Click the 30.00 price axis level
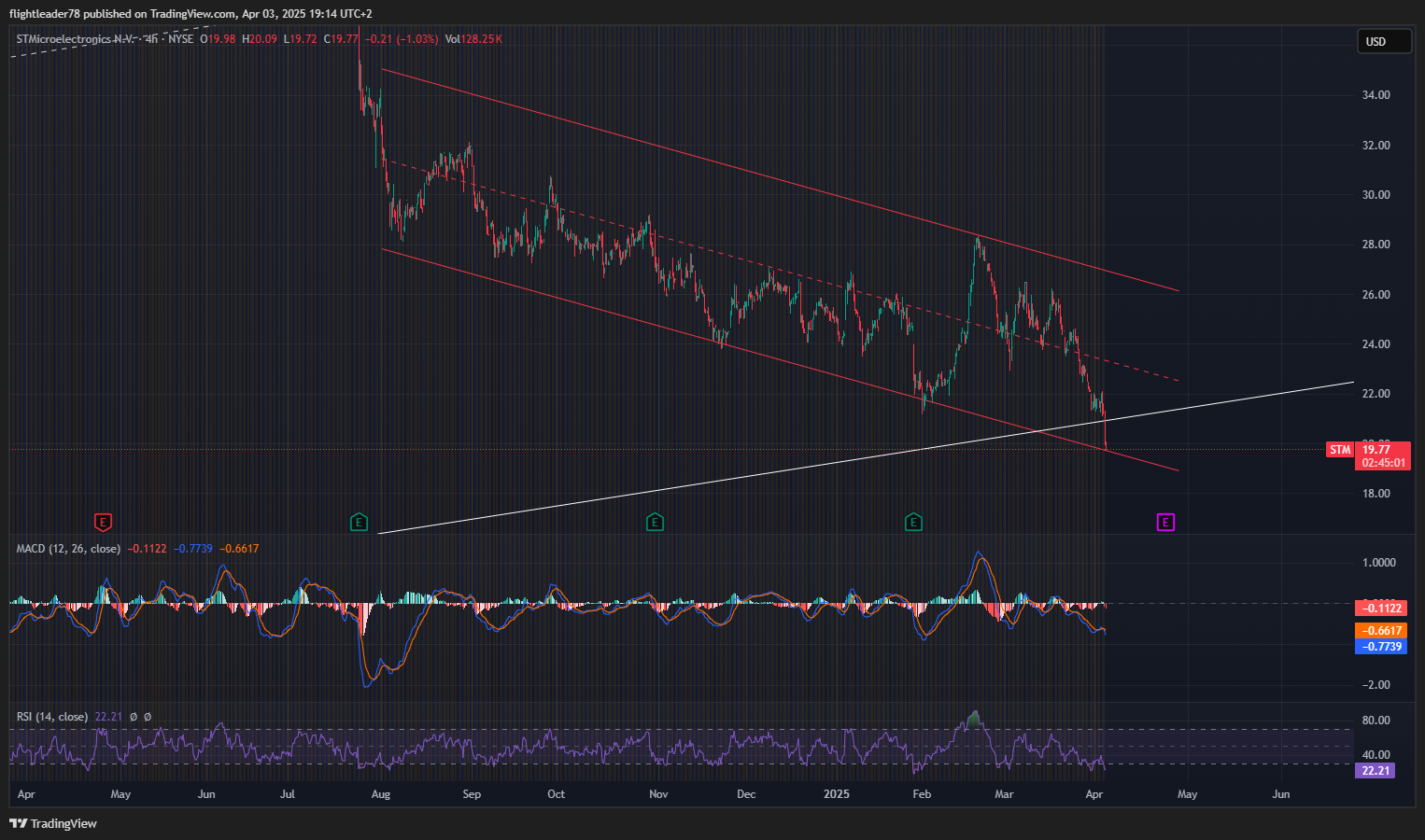 coord(1376,195)
